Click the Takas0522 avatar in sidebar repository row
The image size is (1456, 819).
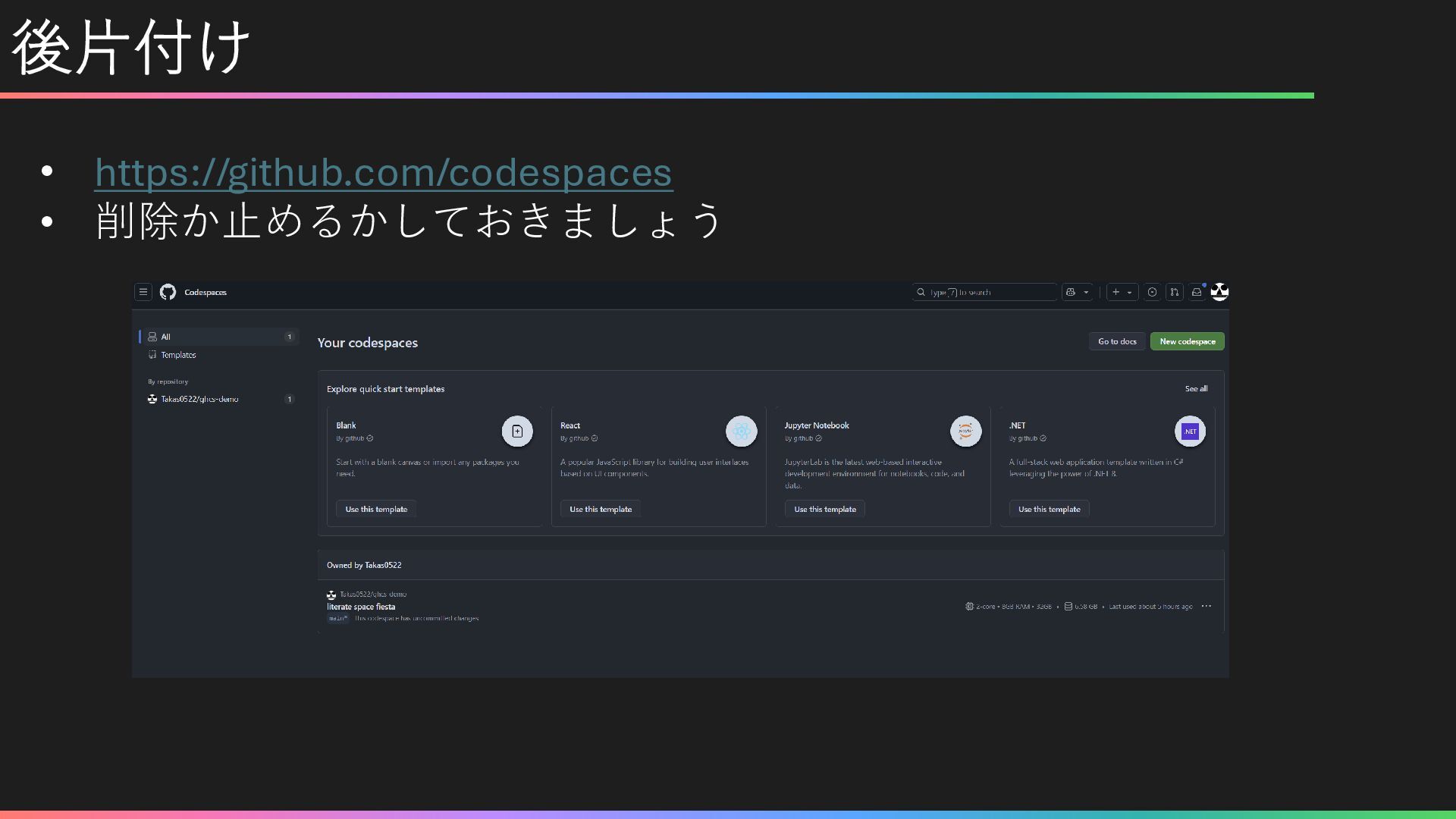pyautogui.click(x=152, y=399)
